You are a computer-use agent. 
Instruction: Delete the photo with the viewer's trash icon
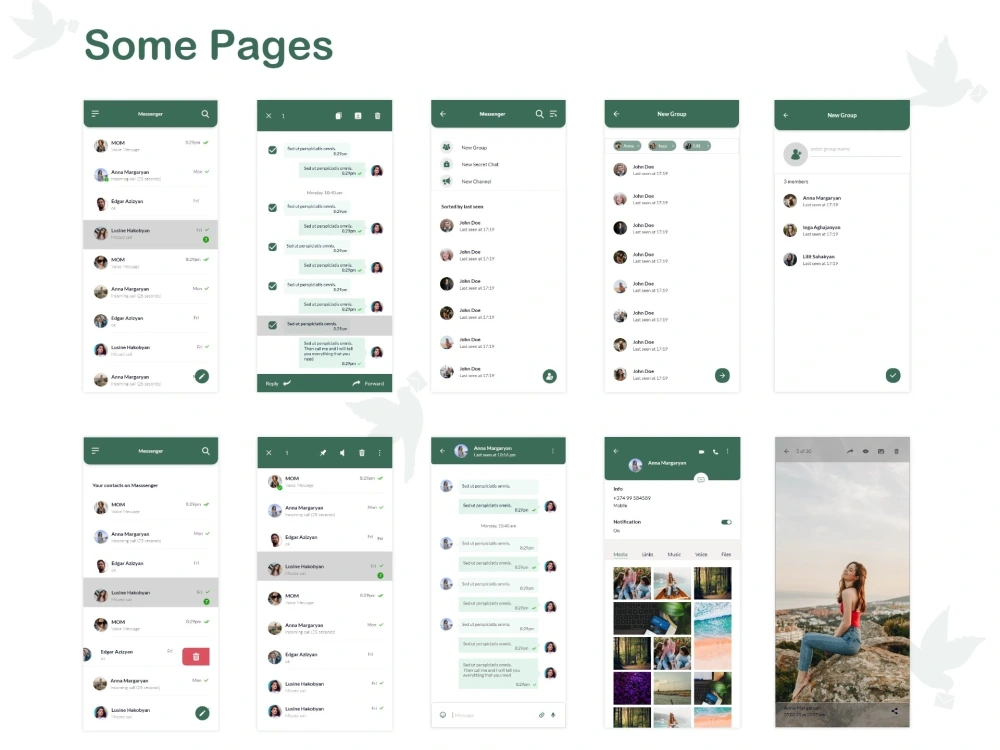pyautogui.click(x=896, y=451)
